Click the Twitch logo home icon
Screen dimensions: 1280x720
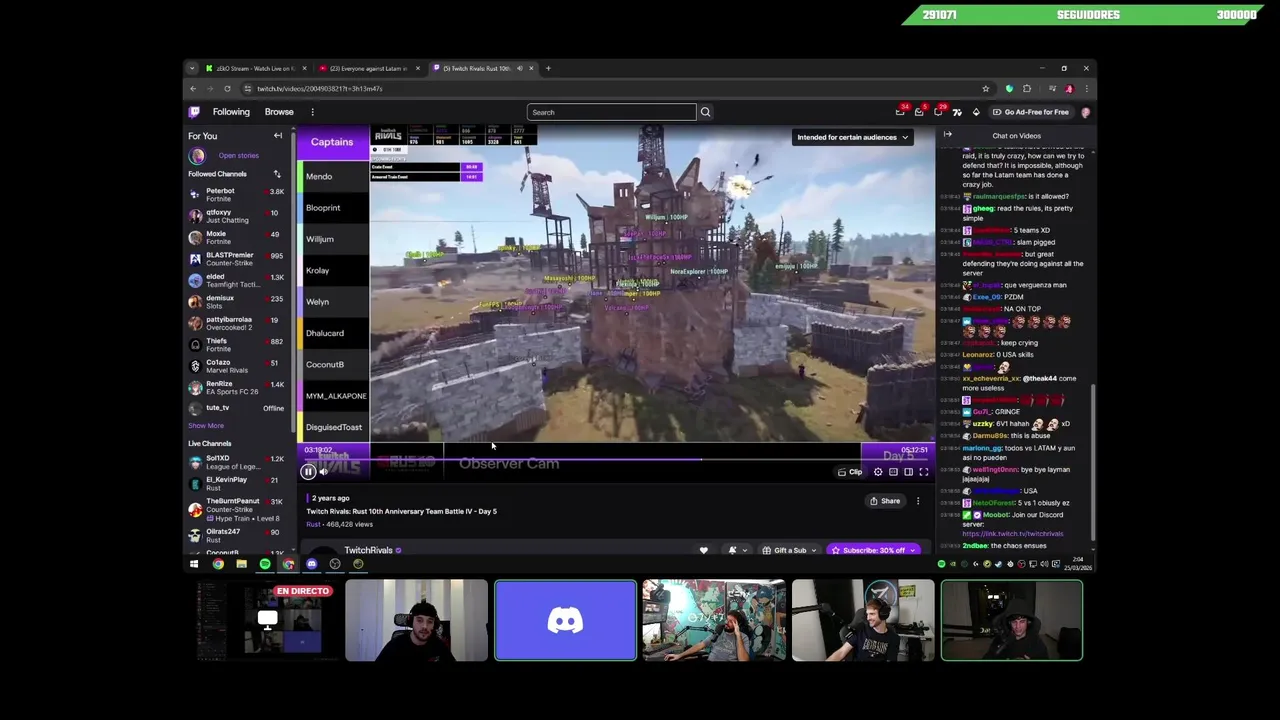194,112
